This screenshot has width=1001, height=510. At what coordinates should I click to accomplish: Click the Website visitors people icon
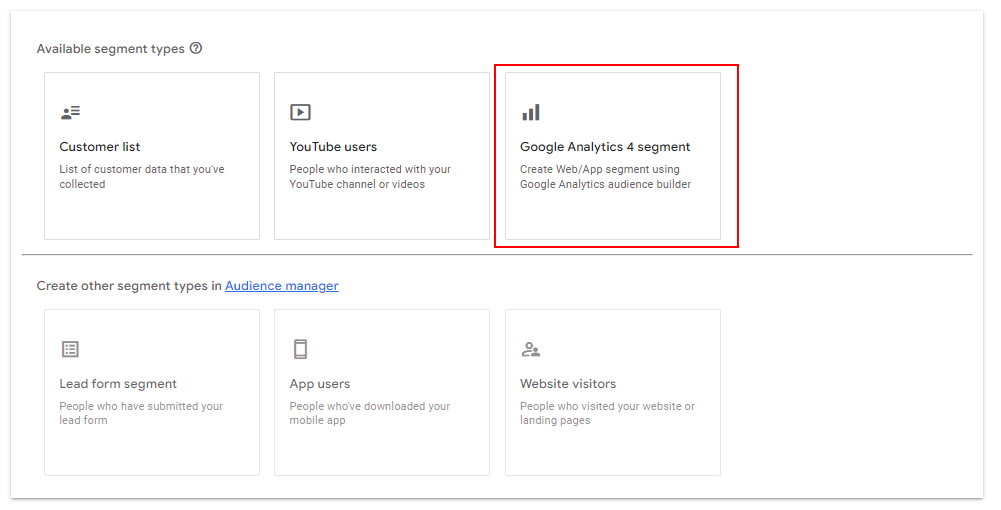[531, 349]
